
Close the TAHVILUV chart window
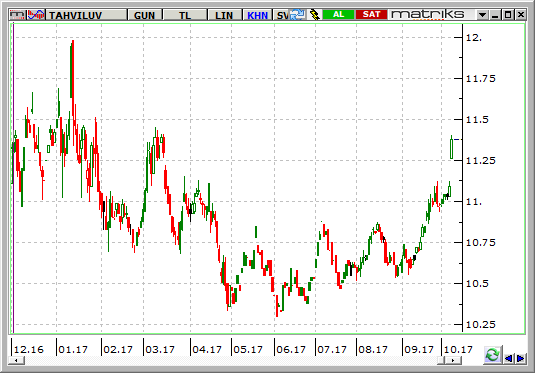pos(521,15)
